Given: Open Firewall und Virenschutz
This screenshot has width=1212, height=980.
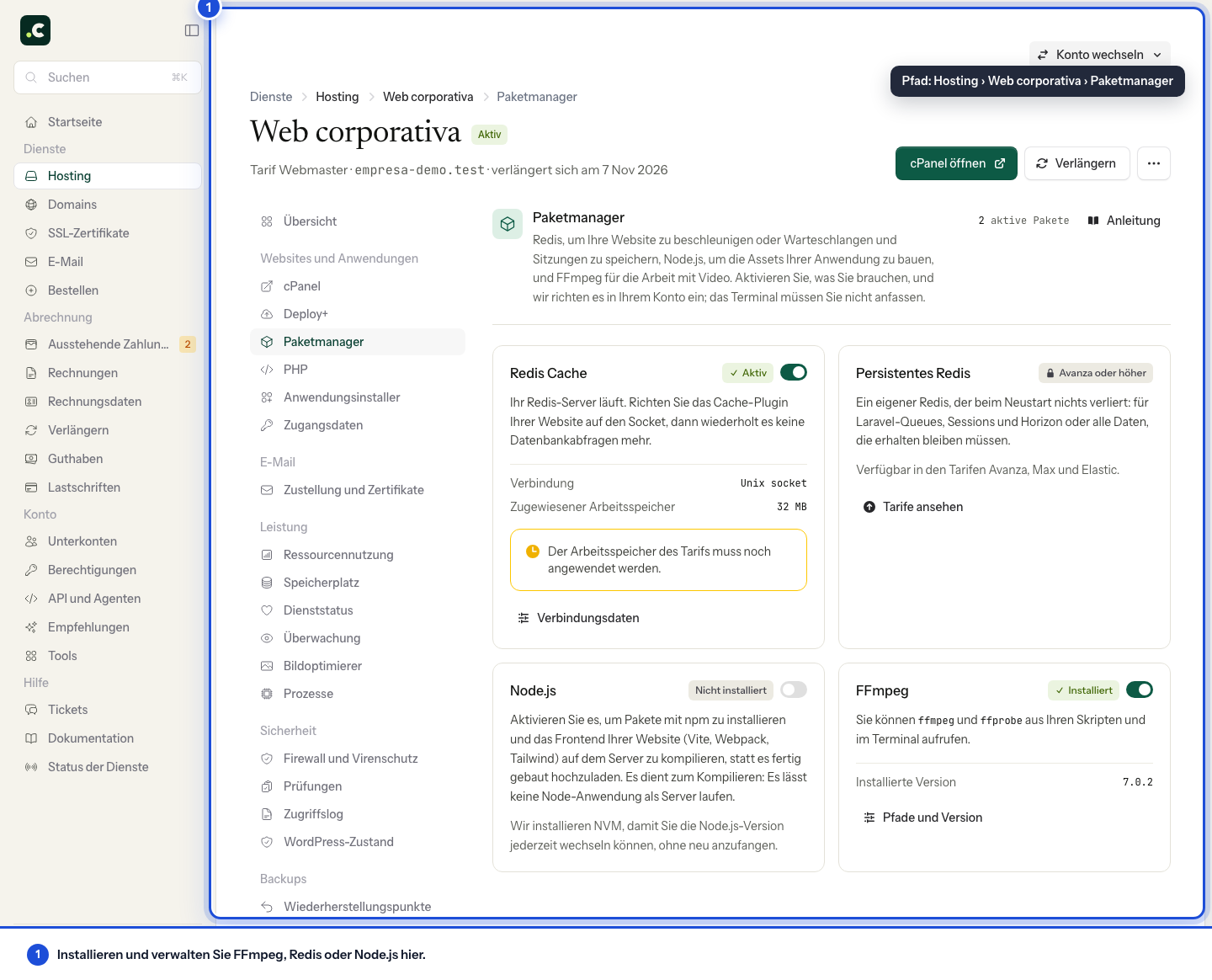Looking at the screenshot, I should click(358, 759).
